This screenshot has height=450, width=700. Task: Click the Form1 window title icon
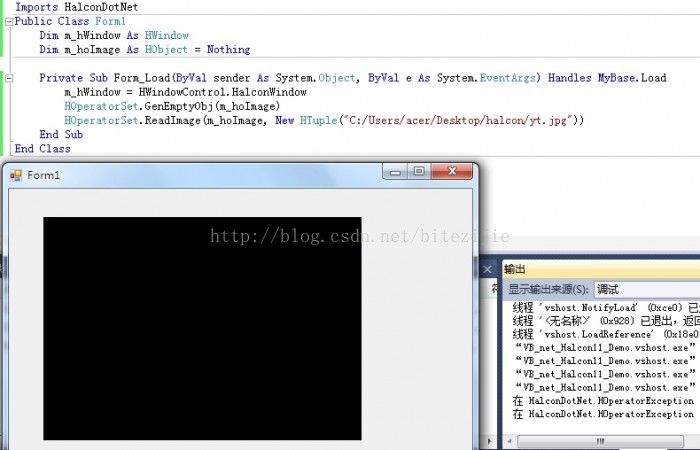[x=16, y=175]
